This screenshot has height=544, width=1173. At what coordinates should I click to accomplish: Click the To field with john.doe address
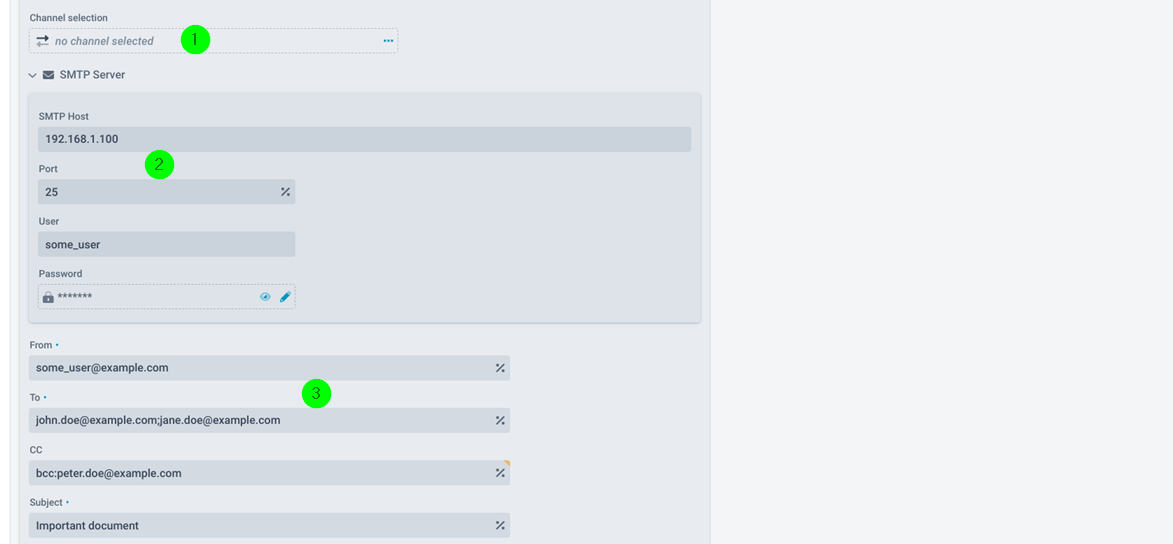[269, 421]
